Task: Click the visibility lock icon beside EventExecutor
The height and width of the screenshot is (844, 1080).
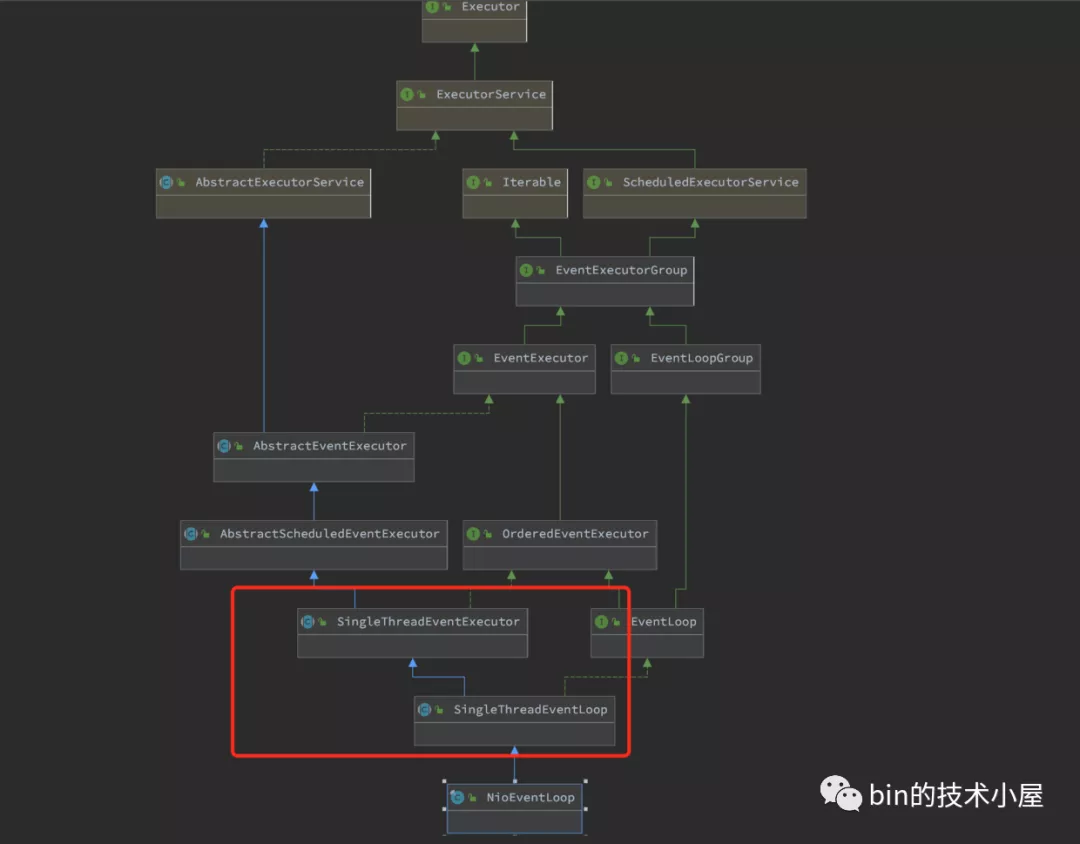Action: (x=479, y=358)
